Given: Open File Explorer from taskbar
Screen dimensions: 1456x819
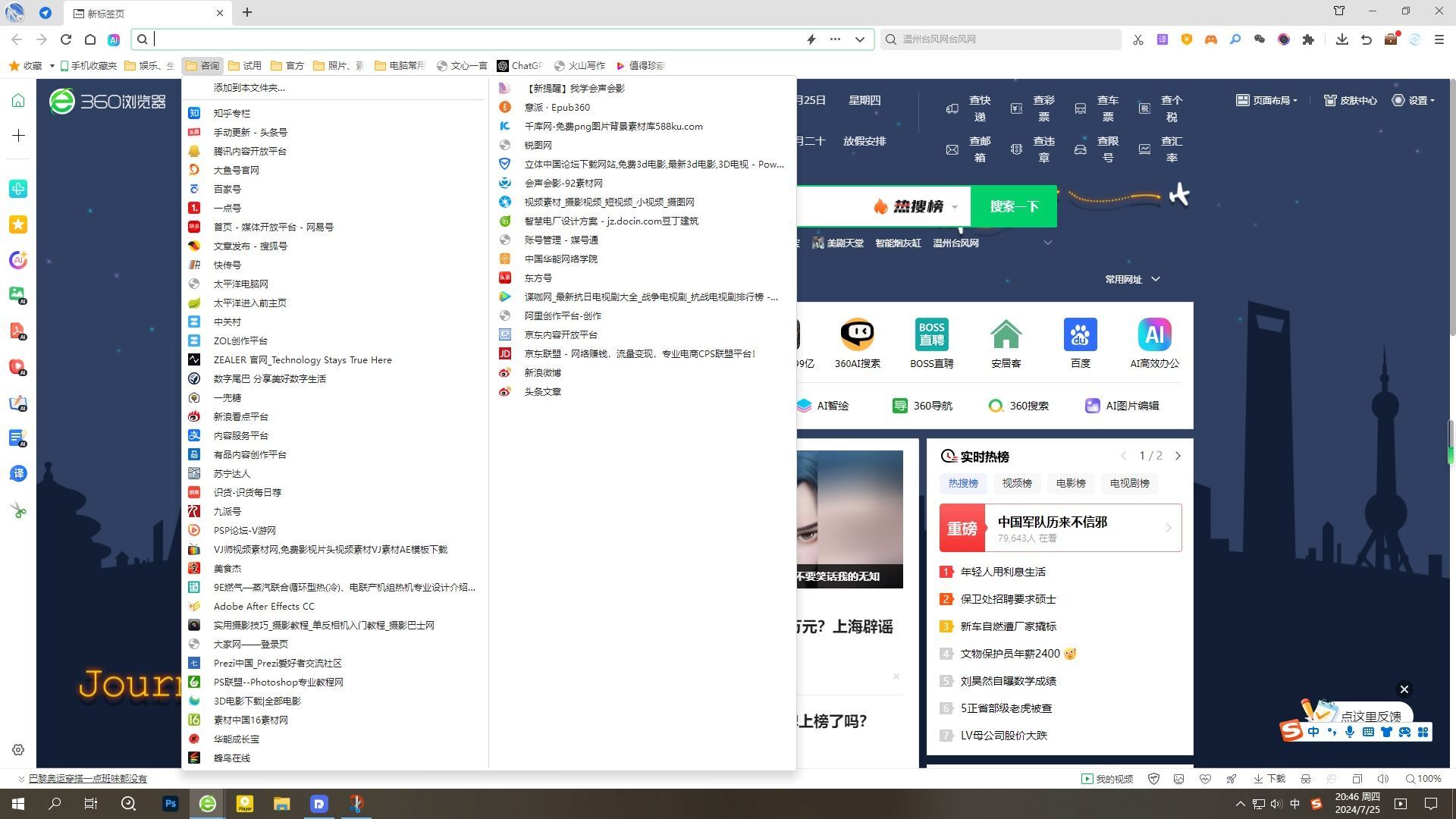Looking at the screenshot, I should tap(282, 804).
